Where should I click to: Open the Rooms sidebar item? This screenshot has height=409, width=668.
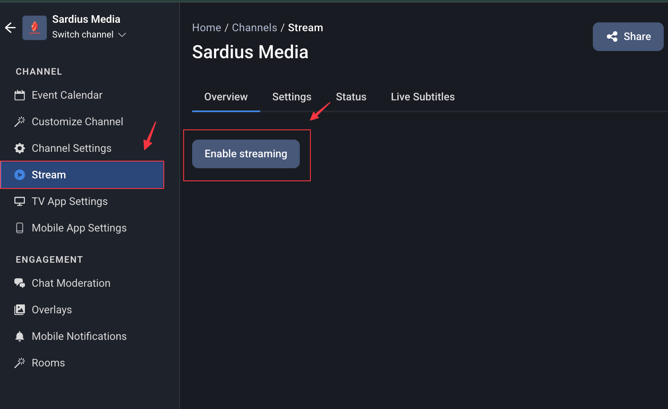tap(48, 363)
